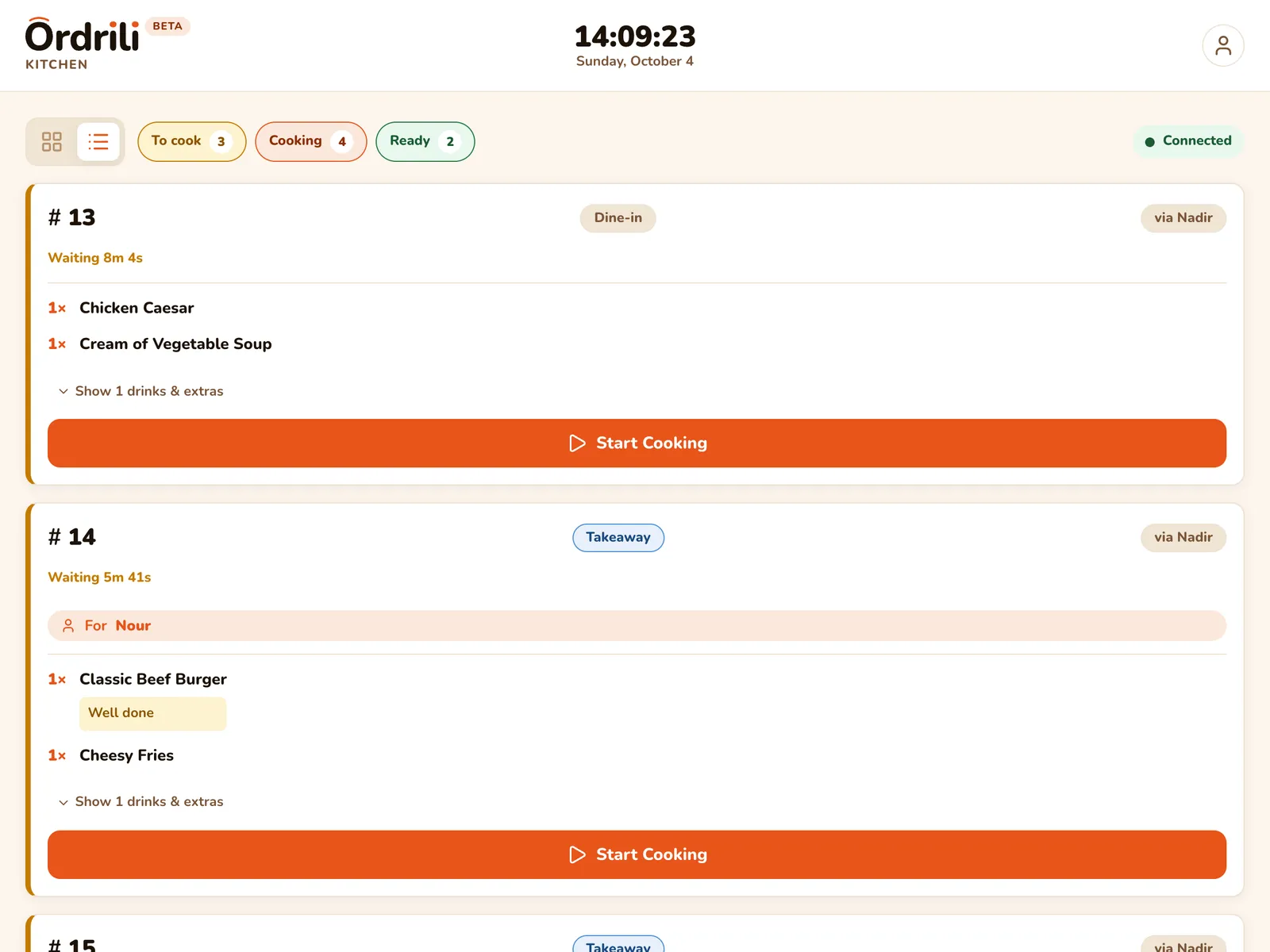Click the 14:09:23 clock
This screenshot has height=952, width=1270.
[635, 36]
